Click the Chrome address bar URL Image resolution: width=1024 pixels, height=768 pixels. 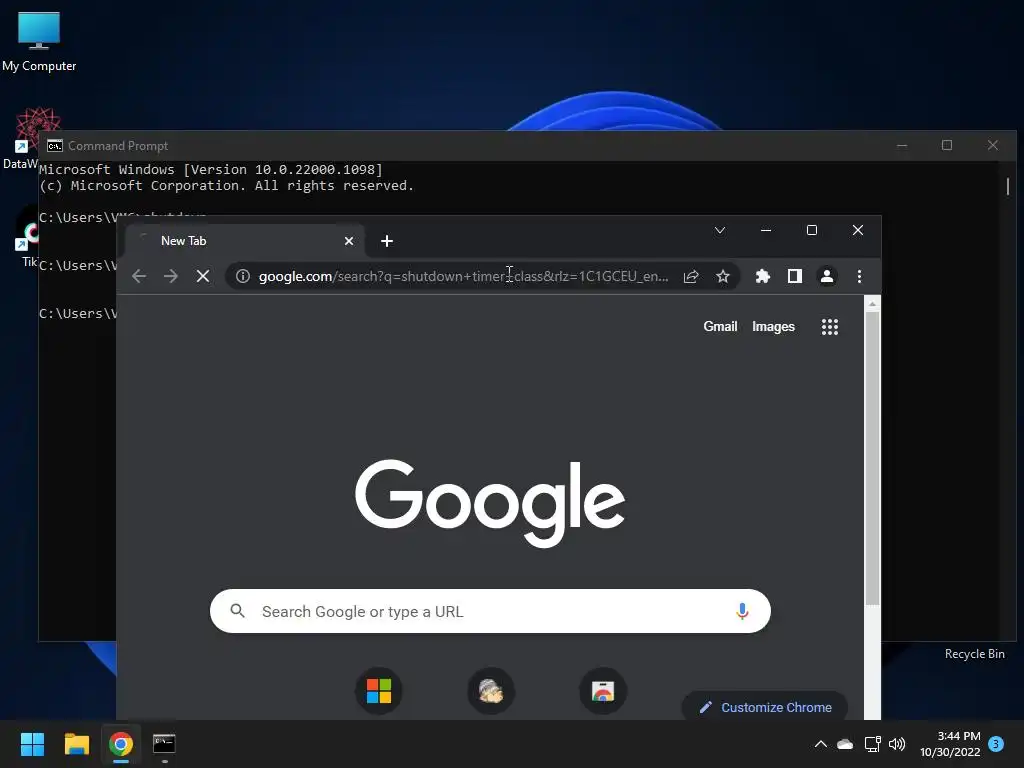point(463,276)
